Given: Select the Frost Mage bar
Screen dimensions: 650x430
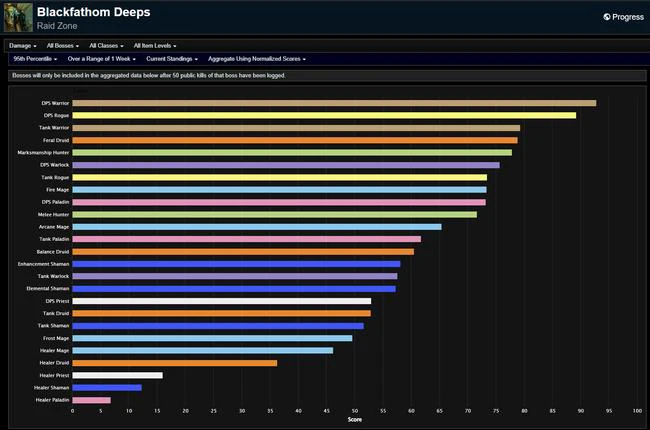Looking at the screenshot, I should 212,338.
